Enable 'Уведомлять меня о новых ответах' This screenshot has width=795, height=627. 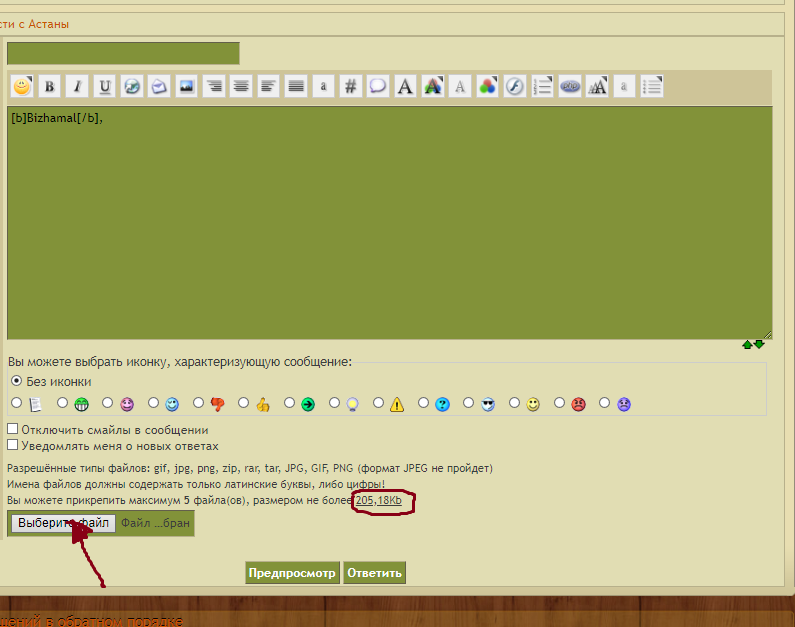coord(13,446)
